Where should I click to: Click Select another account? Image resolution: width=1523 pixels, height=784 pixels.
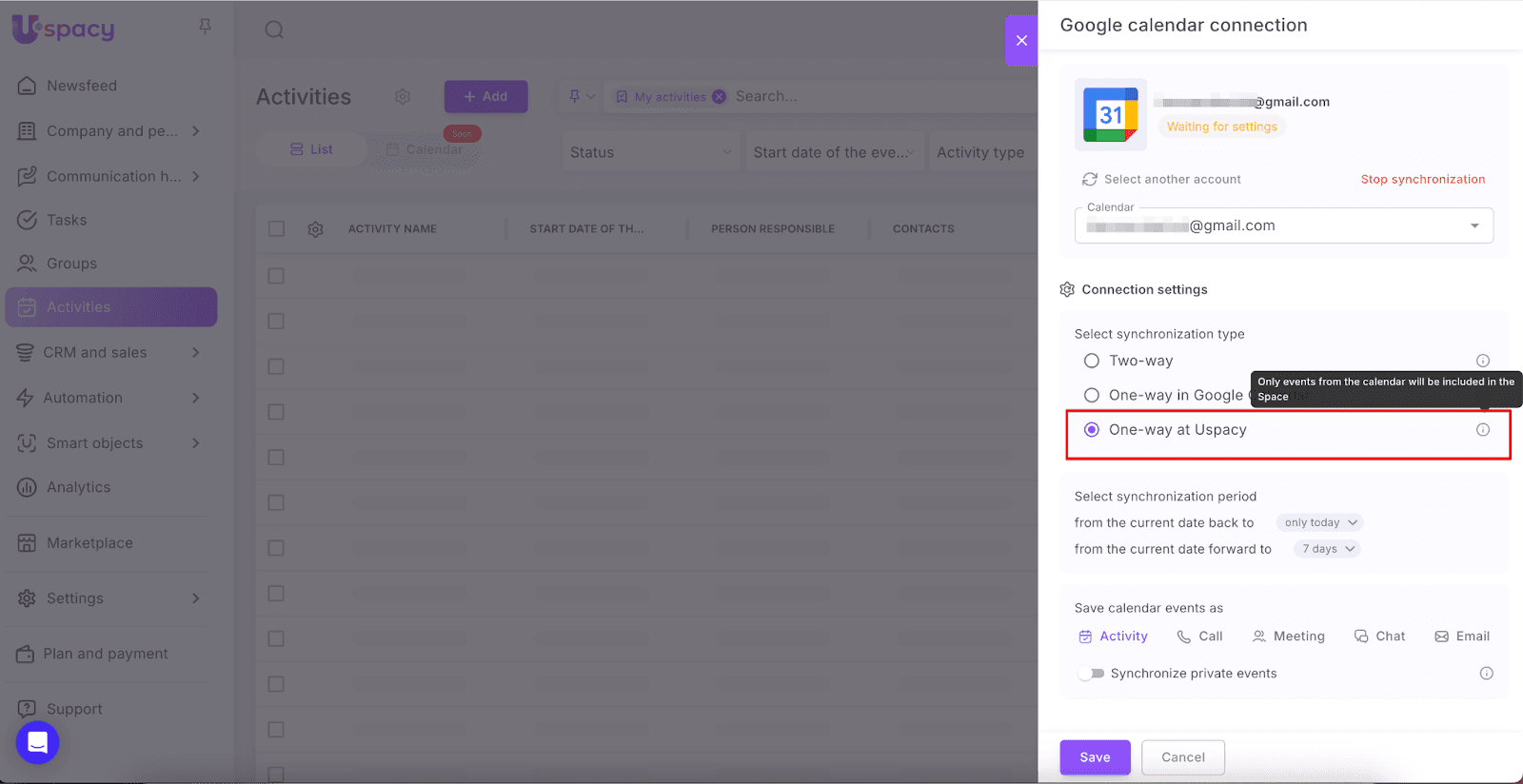point(1161,179)
